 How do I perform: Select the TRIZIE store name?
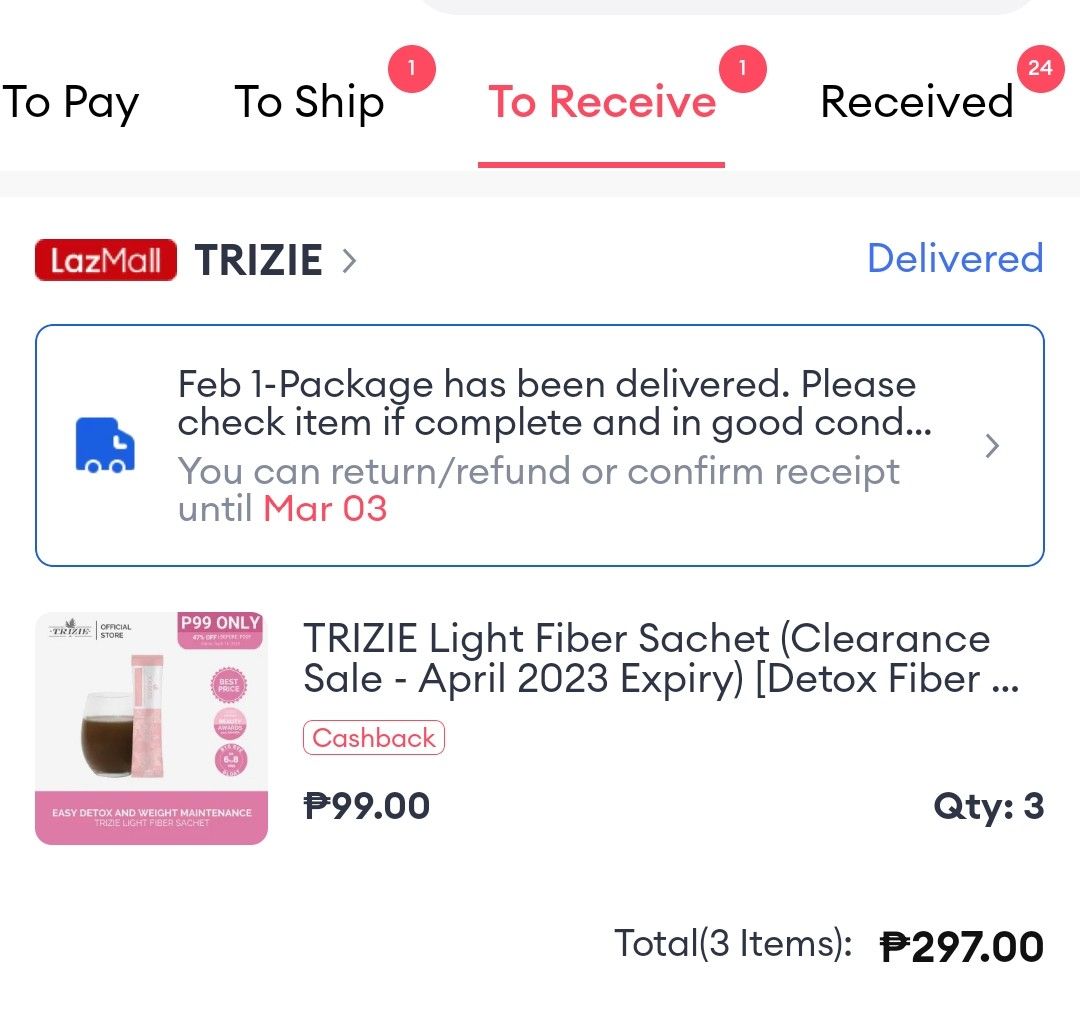click(257, 259)
